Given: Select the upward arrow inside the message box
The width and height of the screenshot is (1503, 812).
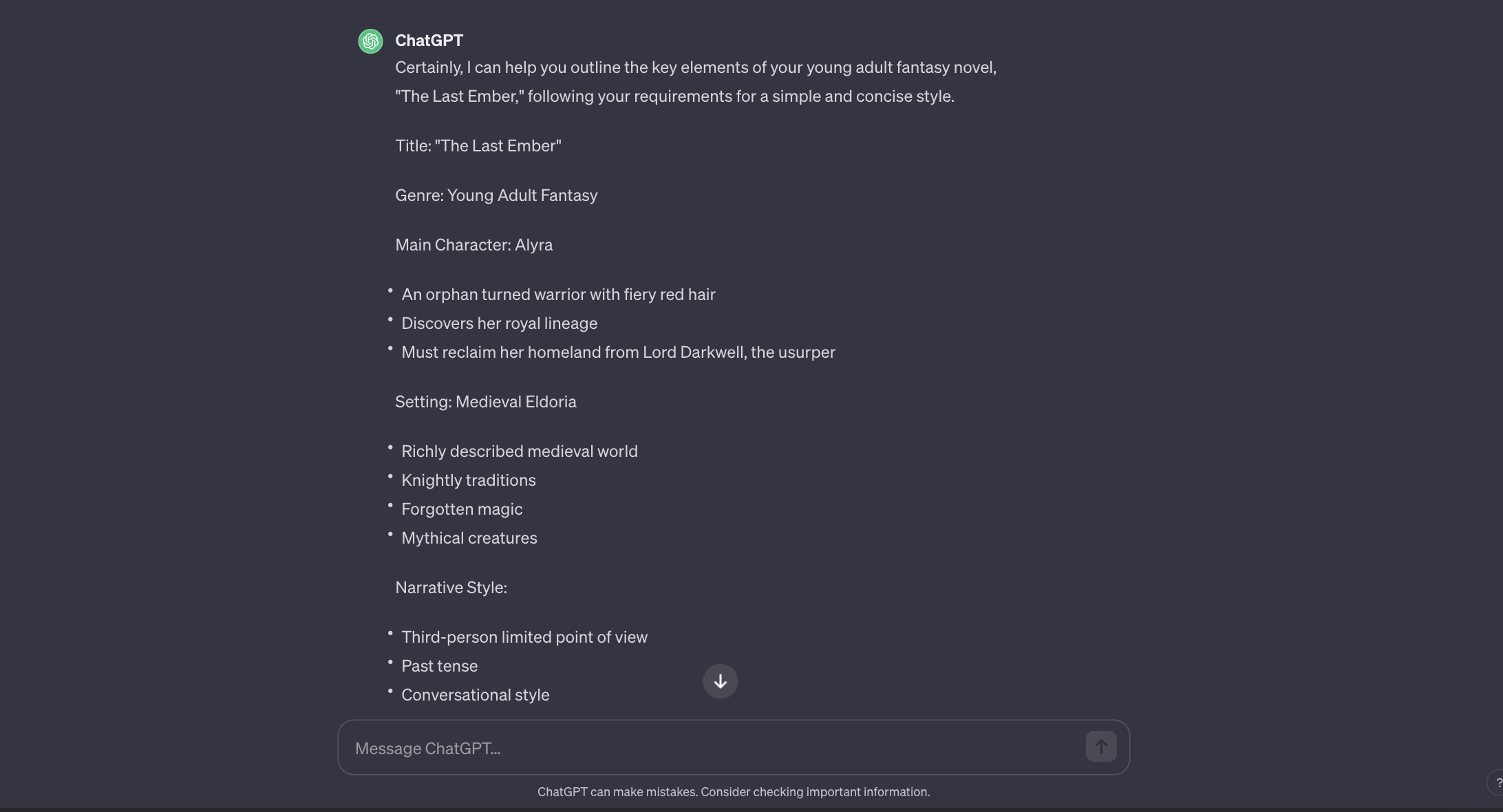Looking at the screenshot, I should pyautogui.click(x=1101, y=746).
